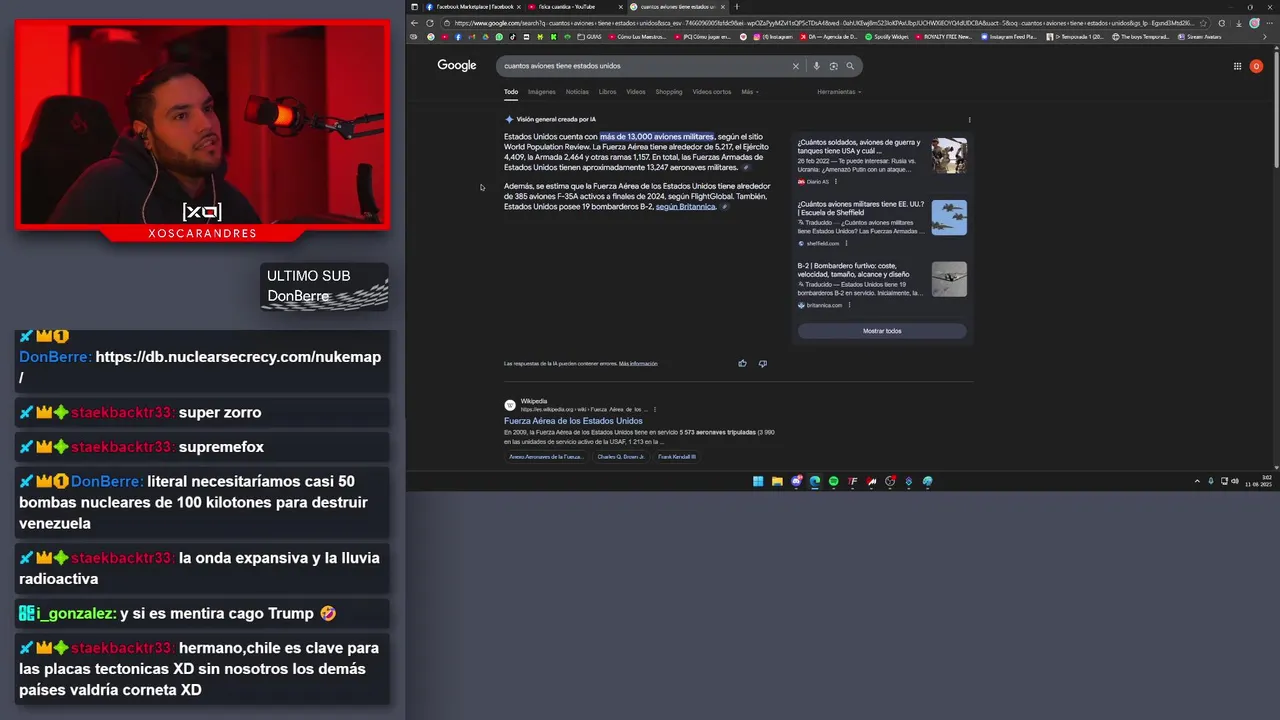Clear the Google search box text
The width and height of the screenshot is (1280, 720).
796,66
